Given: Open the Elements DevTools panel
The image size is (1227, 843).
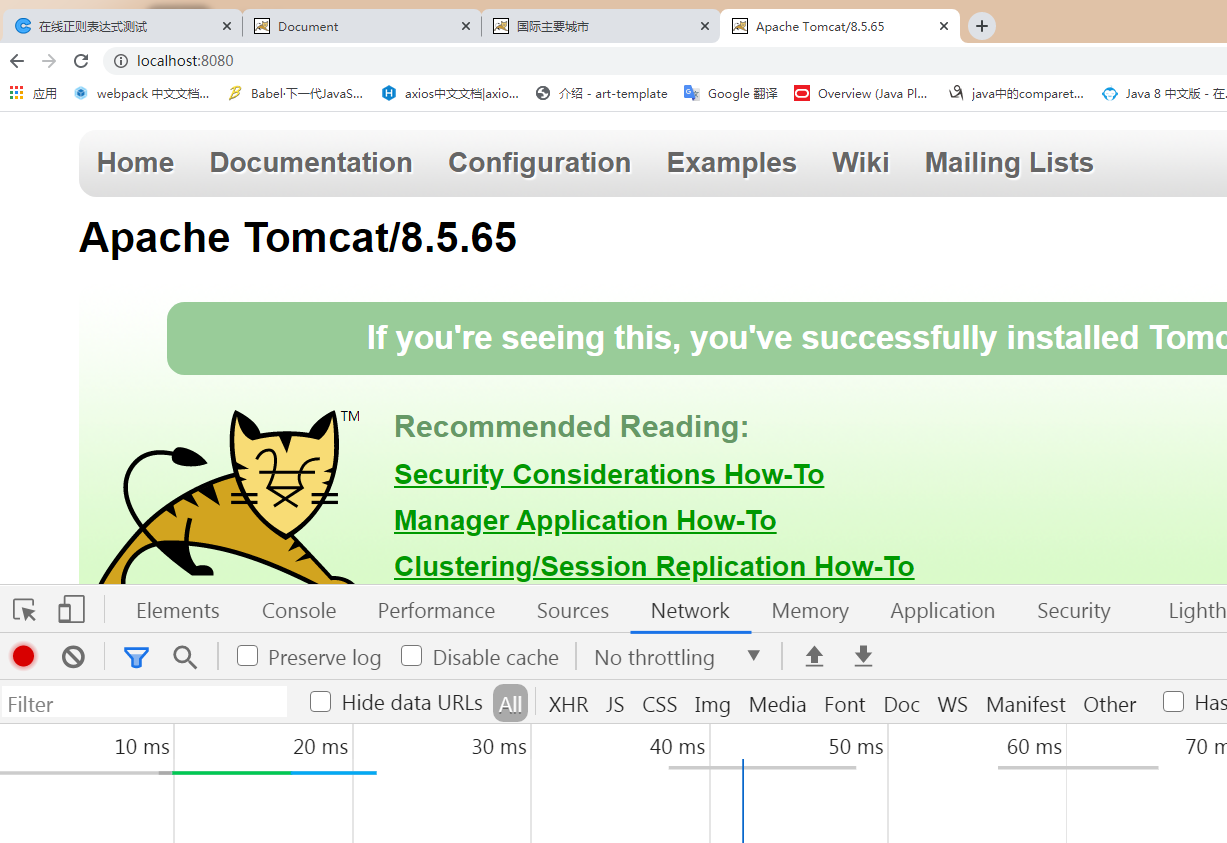Looking at the screenshot, I should tap(178, 611).
